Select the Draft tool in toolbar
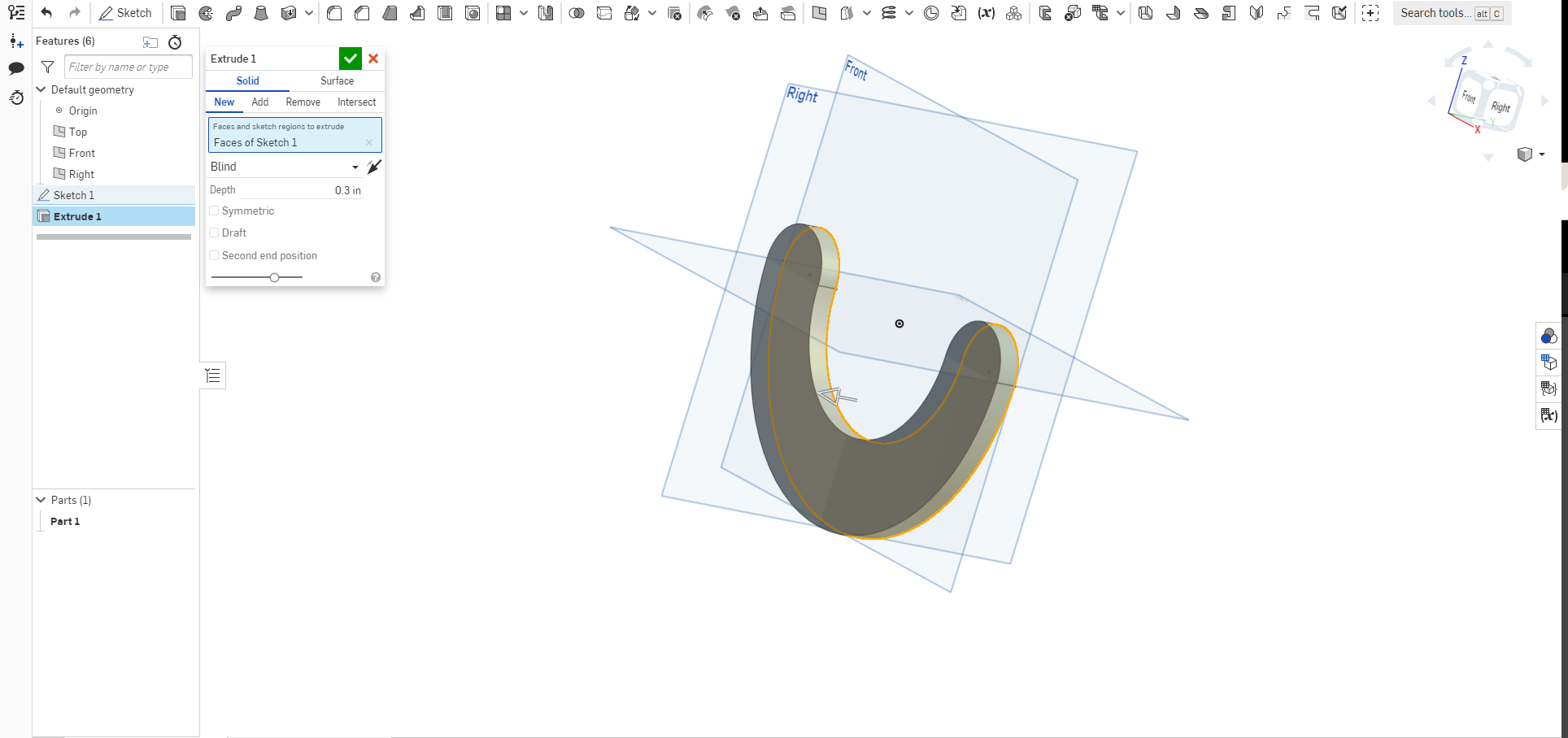The width and height of the screenshot is (1568, 738). [390, 13]
